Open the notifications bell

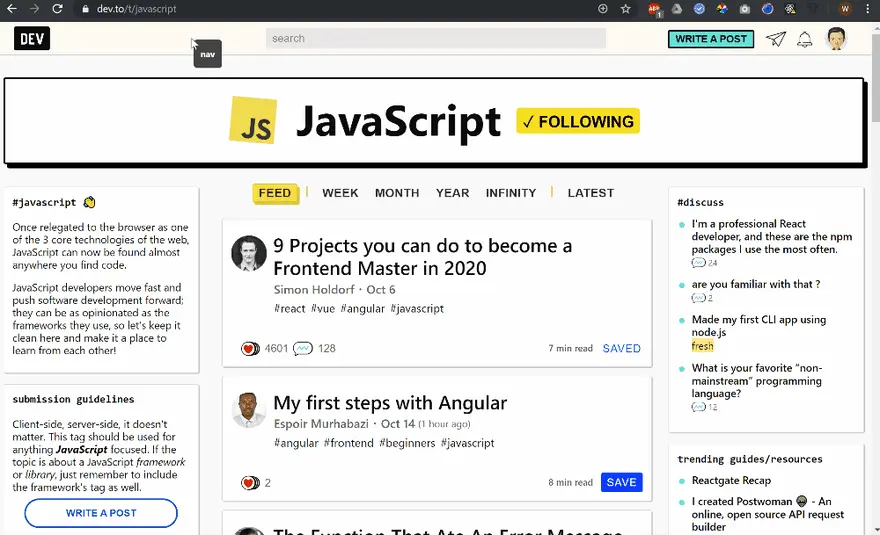(805, 39)
